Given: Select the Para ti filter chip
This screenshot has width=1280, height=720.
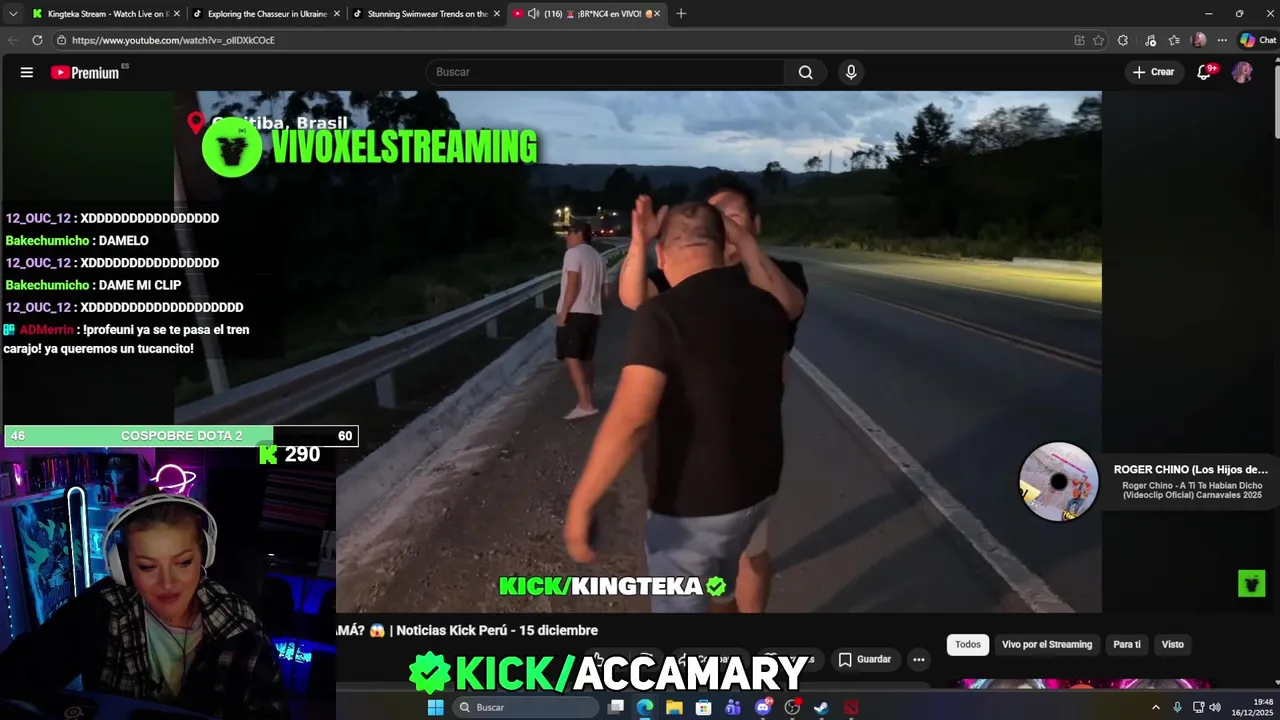Looking at the screenshot, I should tap(1127, 644).
